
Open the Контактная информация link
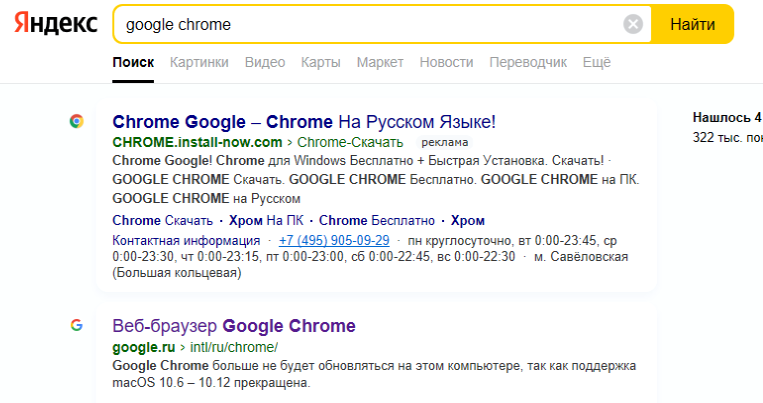186,240
